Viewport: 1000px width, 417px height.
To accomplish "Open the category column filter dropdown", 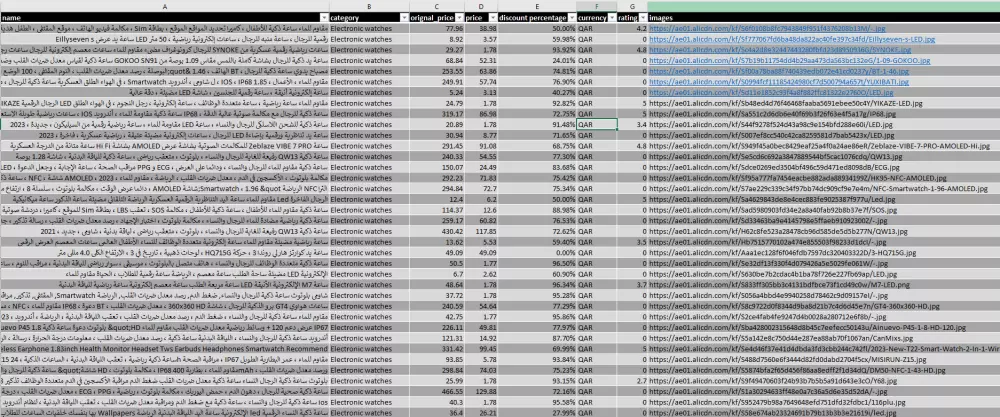I will (x=404, y=18).
